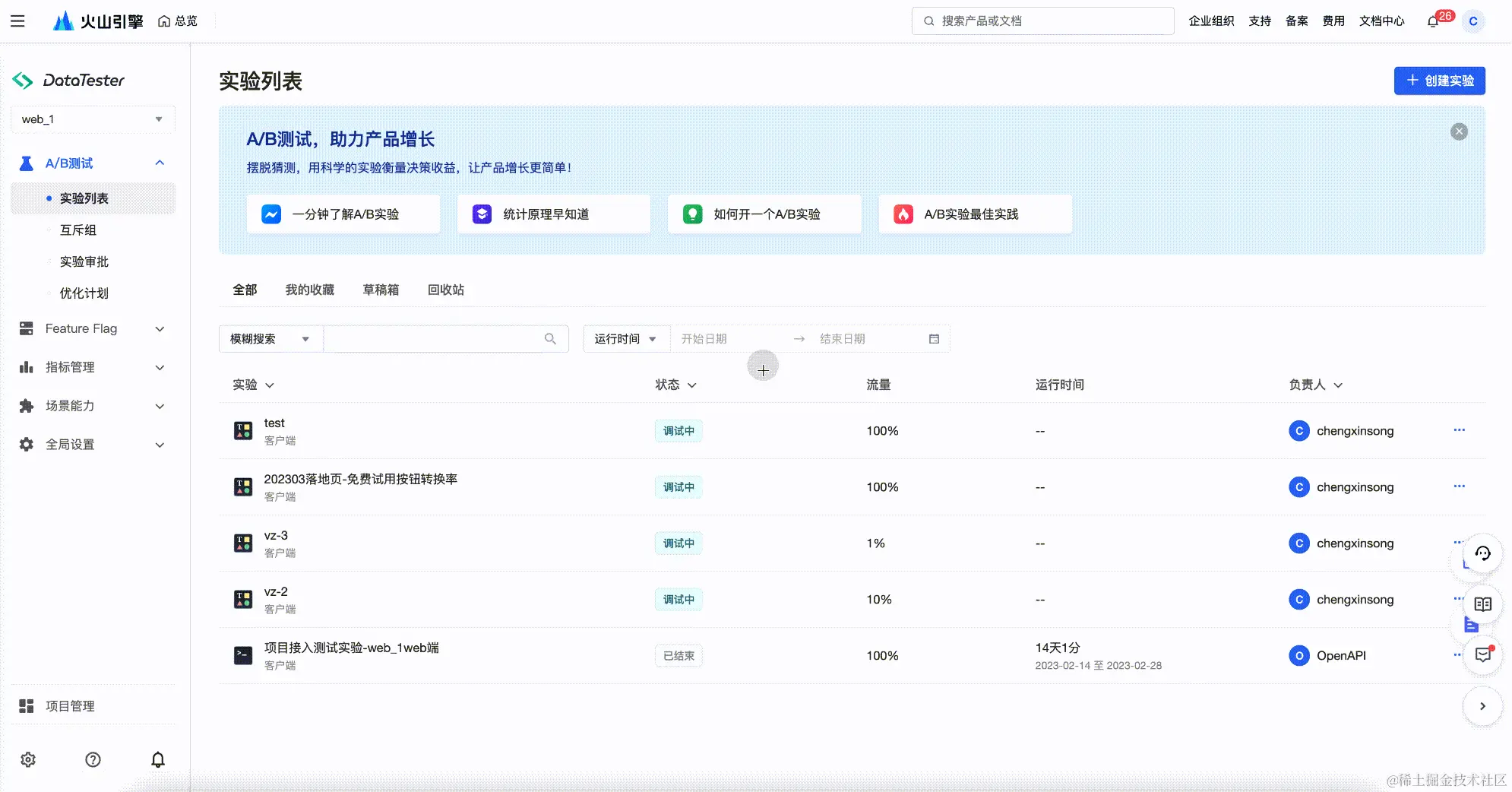This screenshot has height=792, width=1512.
Task: Open the 项目接入测试实验-web_1web端 experiment
Action: click(x=351, y=648)
